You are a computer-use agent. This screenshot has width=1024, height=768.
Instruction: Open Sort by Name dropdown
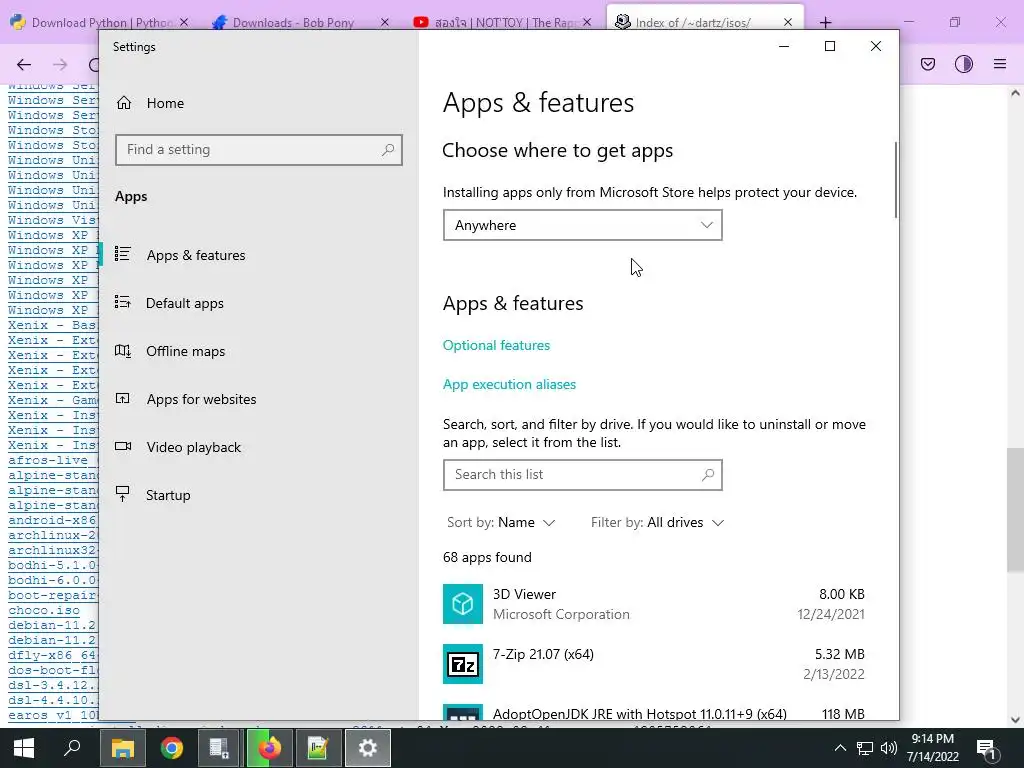pos(501,522)
